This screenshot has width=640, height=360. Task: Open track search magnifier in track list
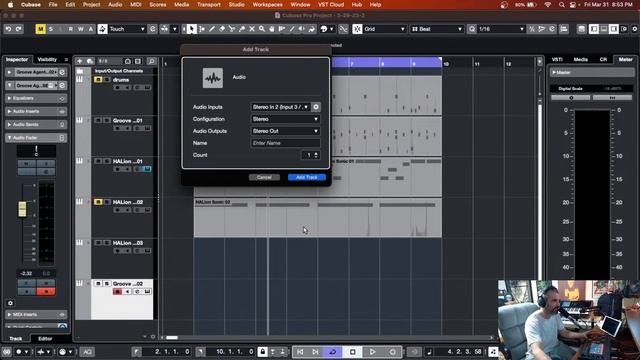[151, 61]
